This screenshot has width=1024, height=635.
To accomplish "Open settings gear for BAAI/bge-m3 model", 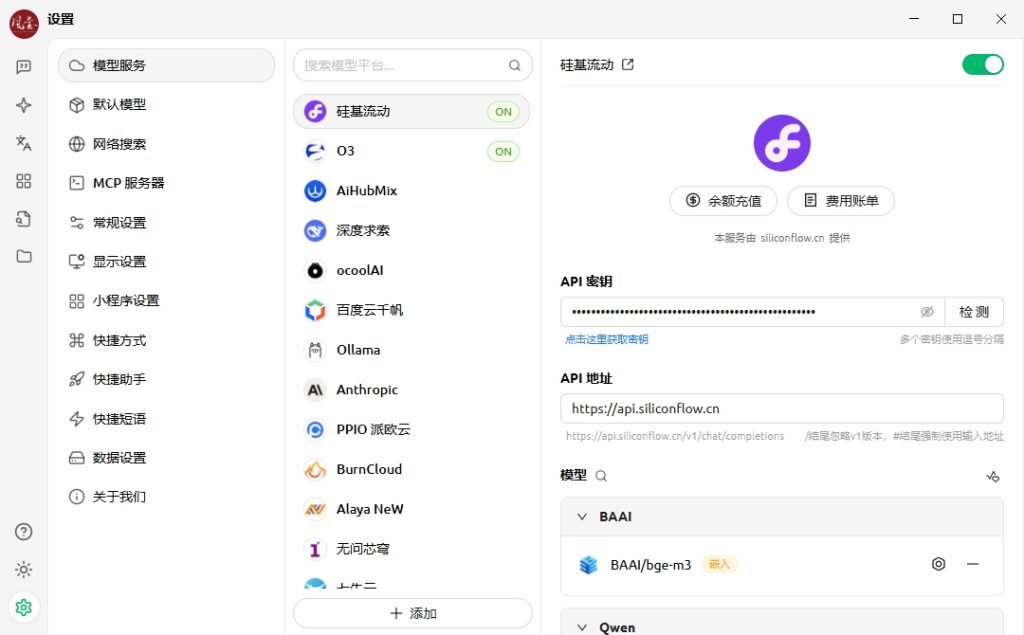I will point(938,564).
